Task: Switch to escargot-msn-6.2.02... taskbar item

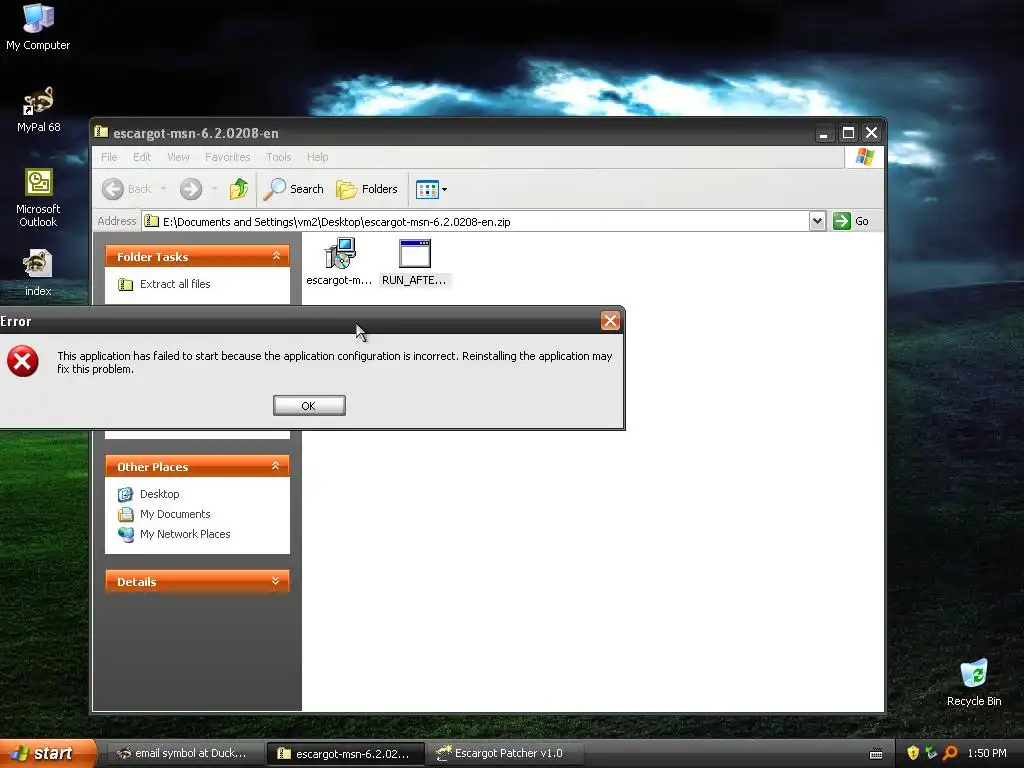Action: click(x=345, y=754)
